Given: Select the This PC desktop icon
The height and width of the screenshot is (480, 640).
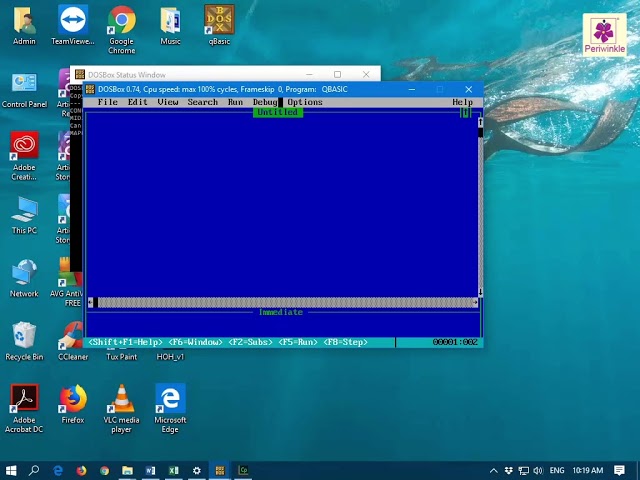Looking at the screenshot, I should tap(24, 216).
